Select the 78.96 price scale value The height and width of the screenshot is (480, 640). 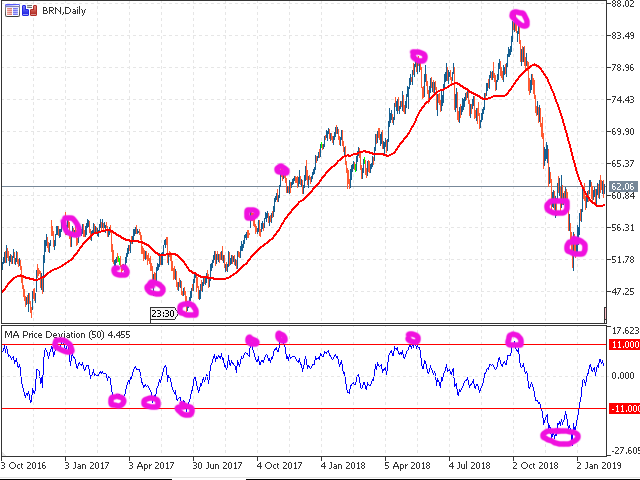623,67
